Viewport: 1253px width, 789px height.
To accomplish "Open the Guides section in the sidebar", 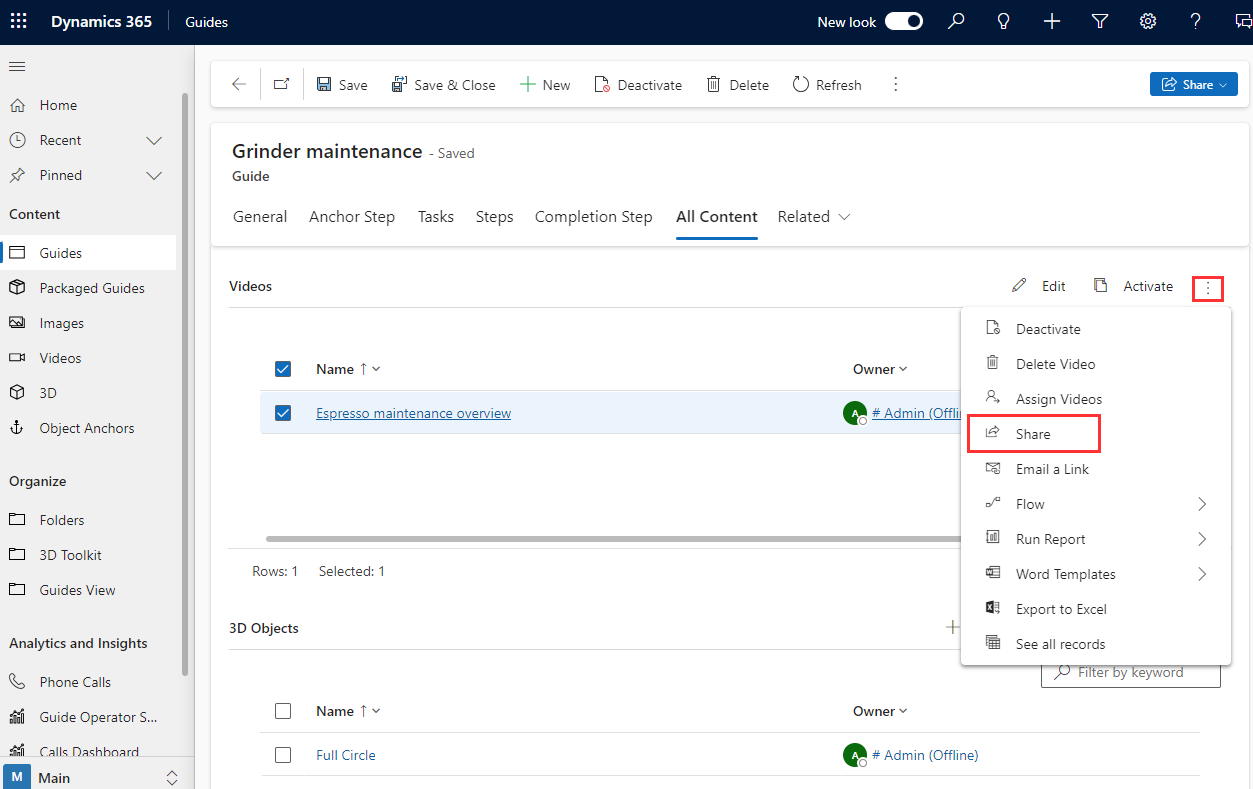I will click(x=60, y=252).
